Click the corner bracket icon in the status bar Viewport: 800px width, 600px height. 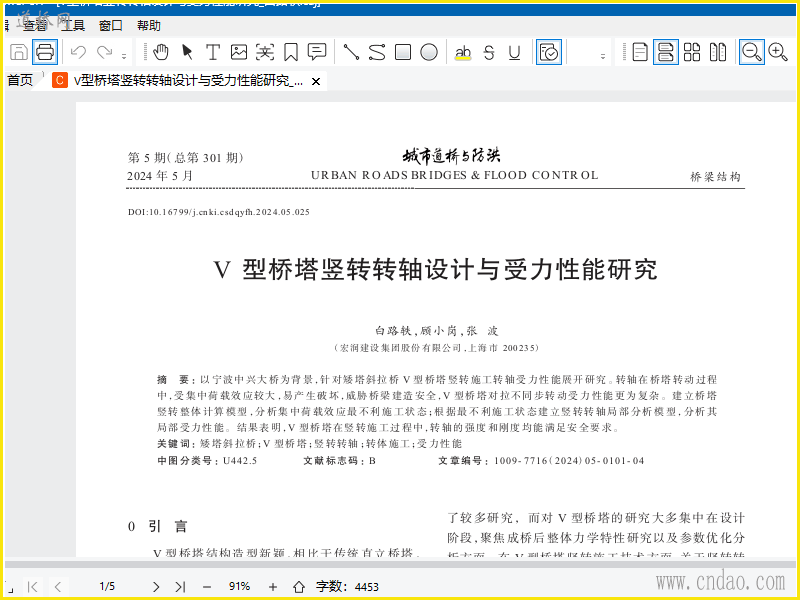(11, 589)
